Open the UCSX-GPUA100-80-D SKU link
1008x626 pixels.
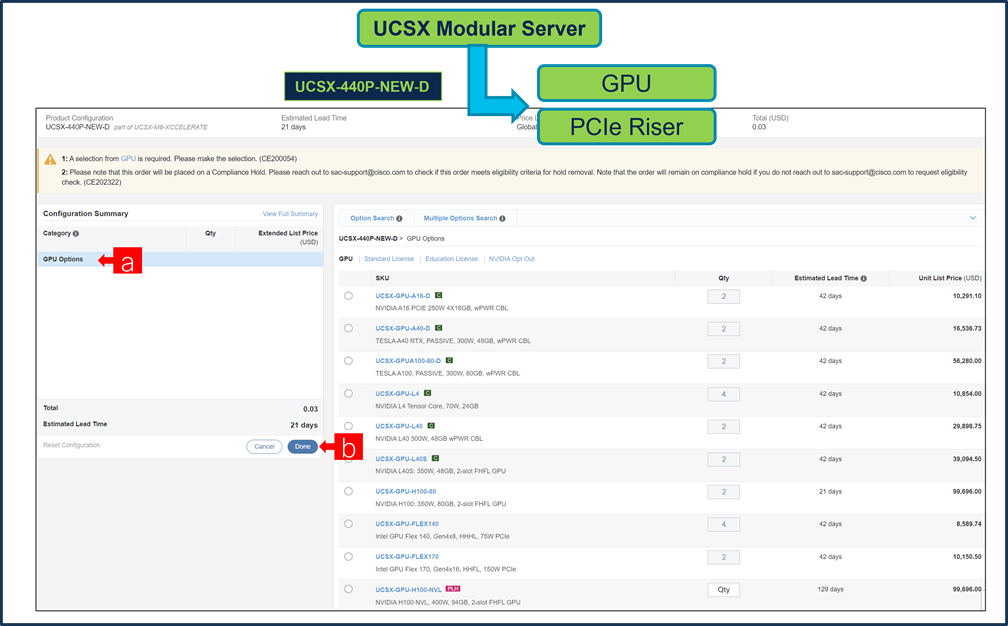[408, 361]
